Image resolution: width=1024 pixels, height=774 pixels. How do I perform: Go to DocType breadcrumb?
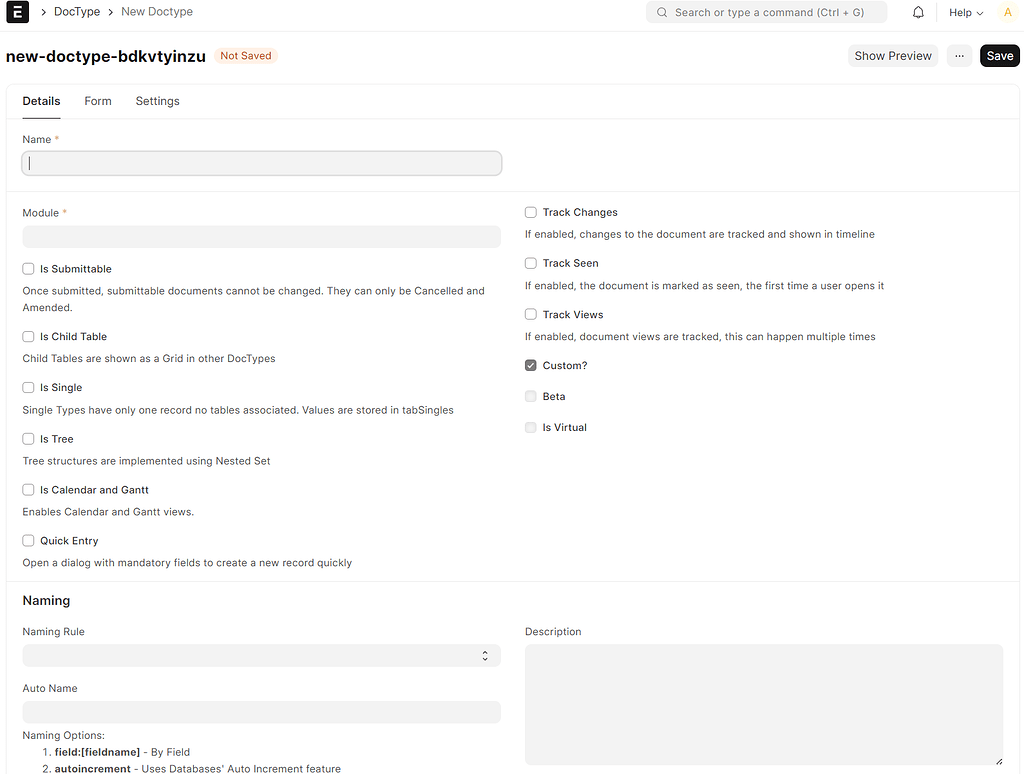coord(77,12)
